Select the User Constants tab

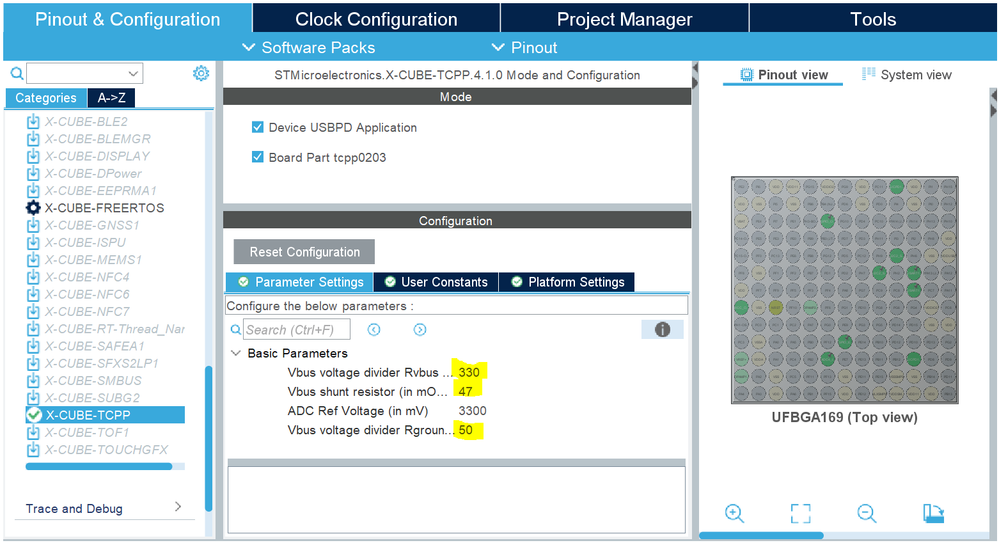click(x=436, y=282)
